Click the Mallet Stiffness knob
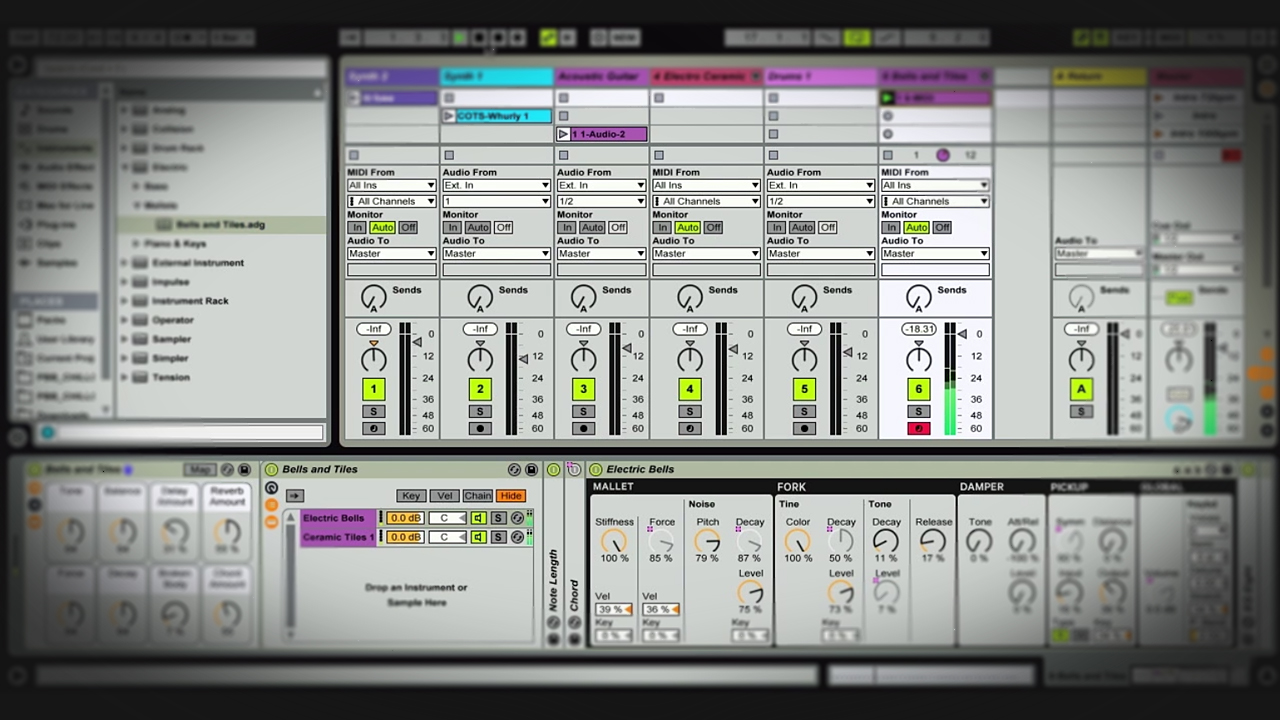1280x720 pixels. click(x=613, y=541)
